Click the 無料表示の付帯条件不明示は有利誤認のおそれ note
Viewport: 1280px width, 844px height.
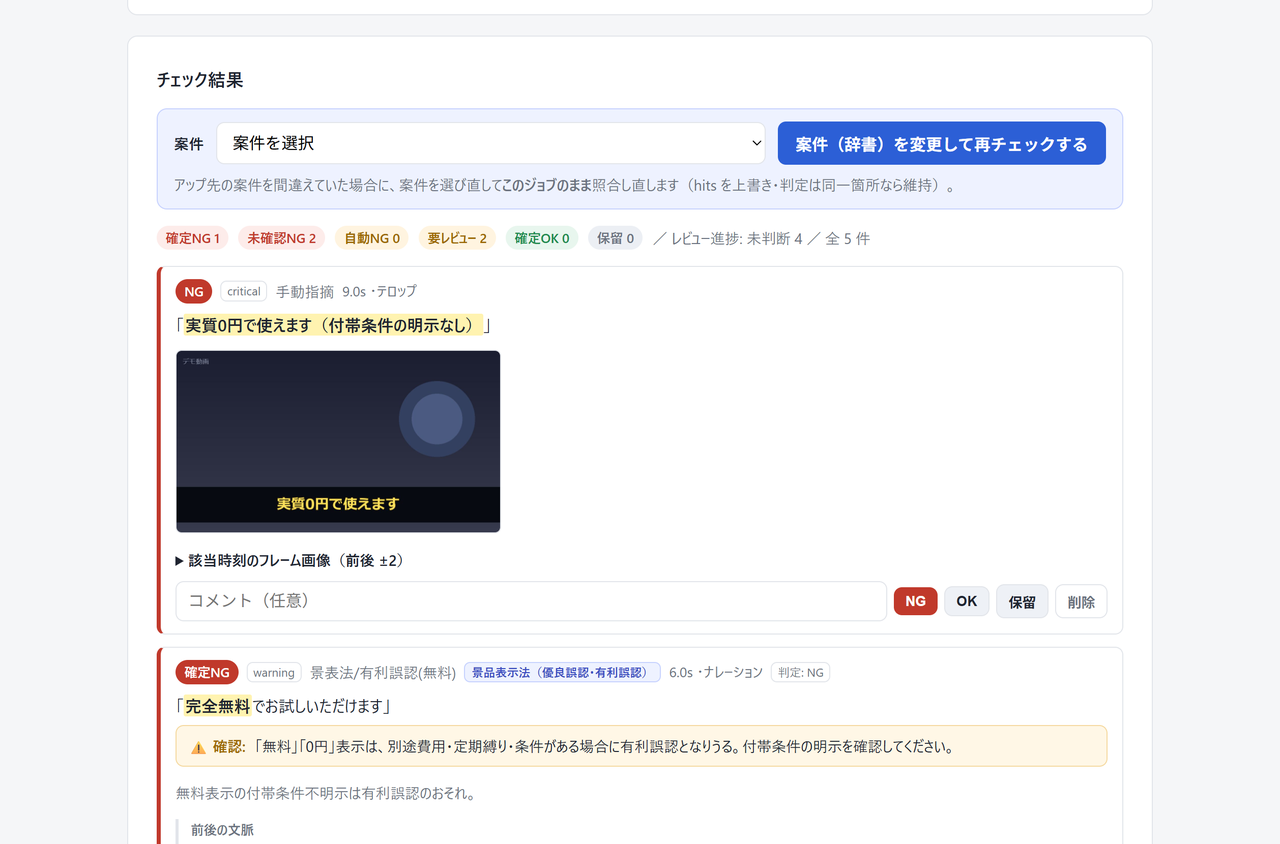[325, 794]
